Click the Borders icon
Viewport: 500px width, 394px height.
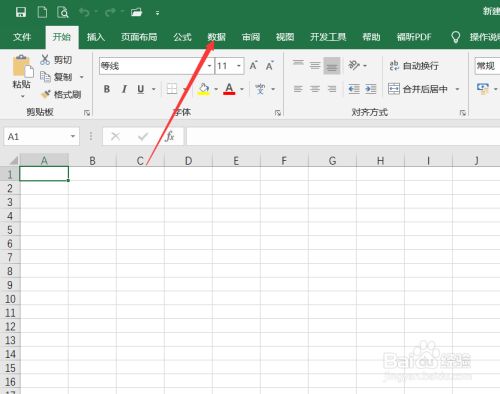(x=172, y=89)
